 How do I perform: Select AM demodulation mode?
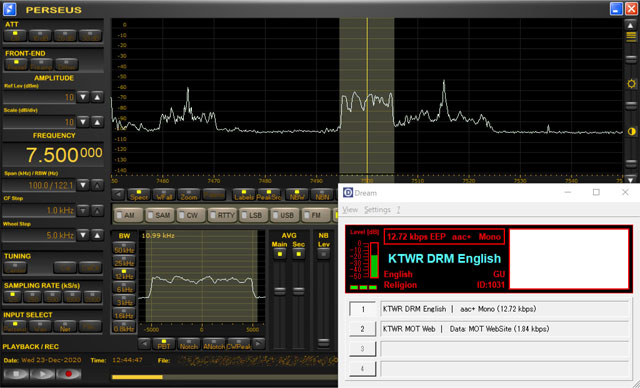point(129,215)
